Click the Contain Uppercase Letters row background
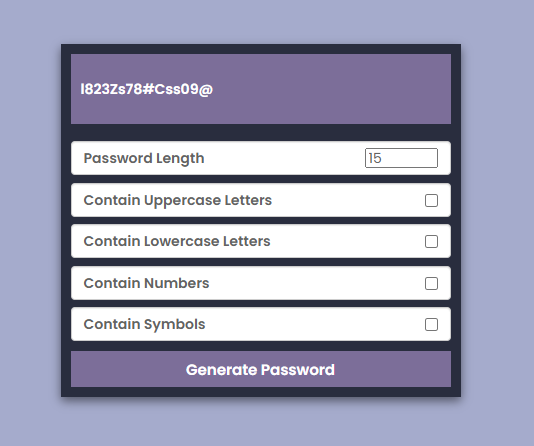The image size is (534, 446). coord(347,200)
